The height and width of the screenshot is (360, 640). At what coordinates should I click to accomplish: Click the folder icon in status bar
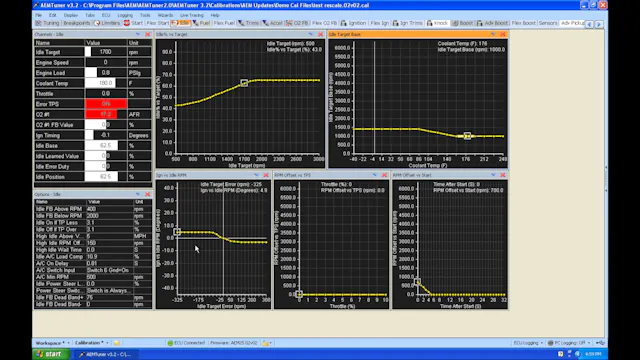[x=117, y=343]
